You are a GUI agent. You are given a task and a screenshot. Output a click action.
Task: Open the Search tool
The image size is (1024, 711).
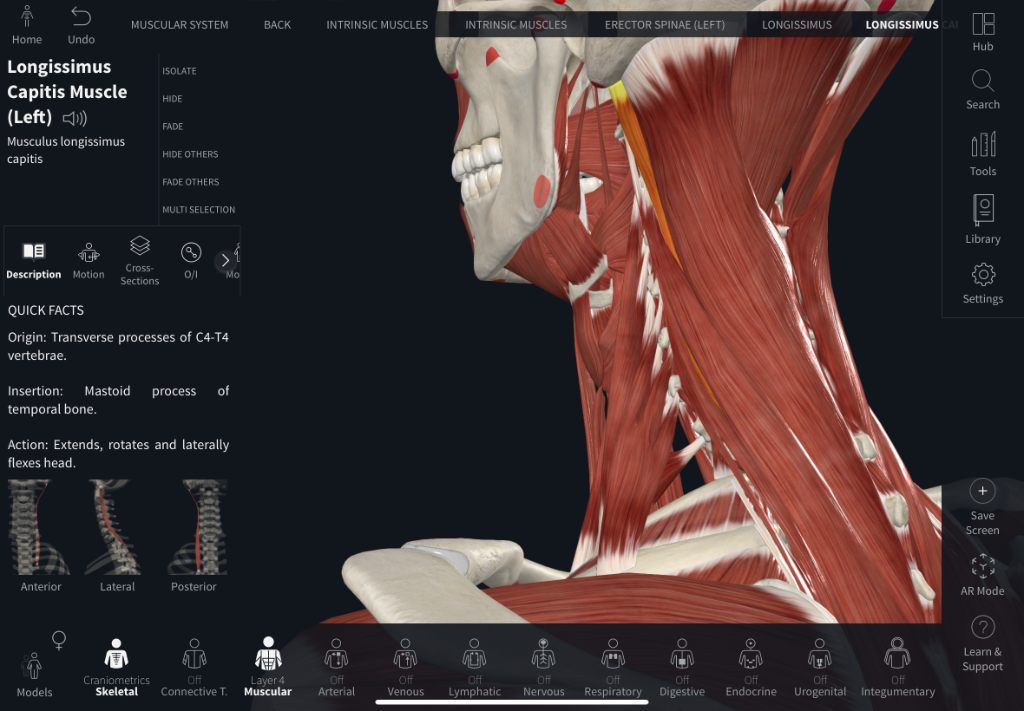982,82
